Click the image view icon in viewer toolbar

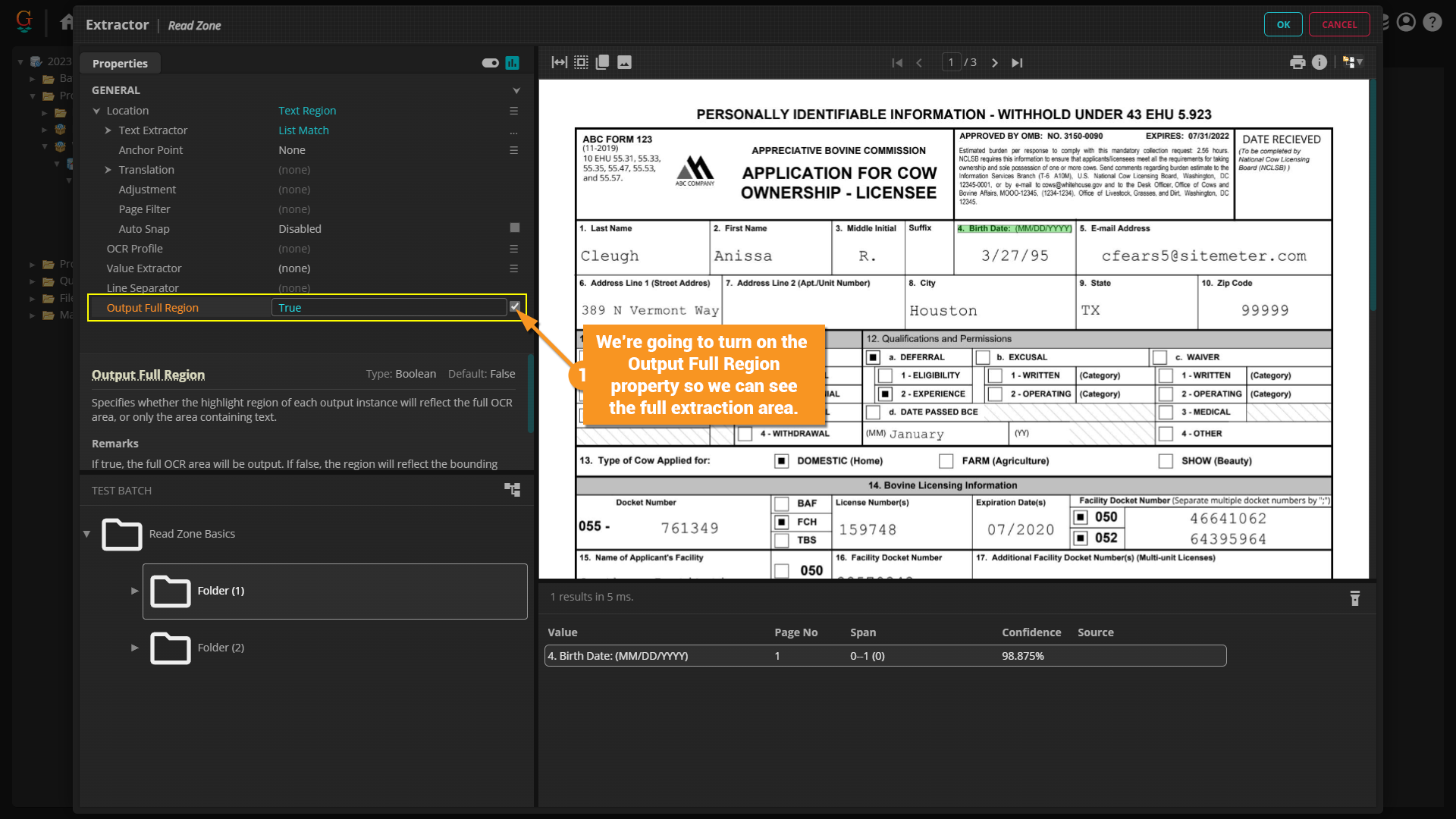(624, 63)
